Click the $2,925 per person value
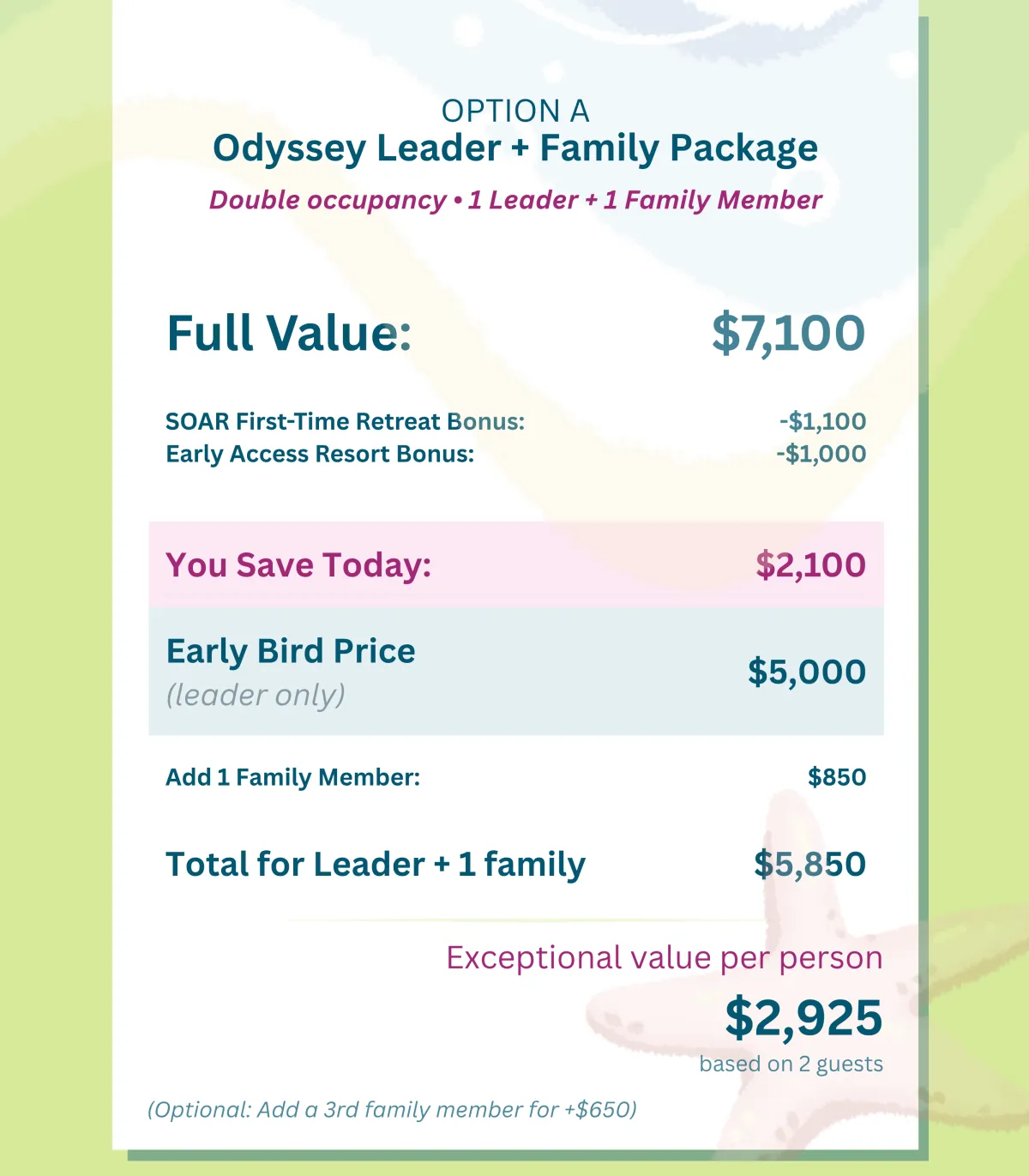 coord(803,1017)
